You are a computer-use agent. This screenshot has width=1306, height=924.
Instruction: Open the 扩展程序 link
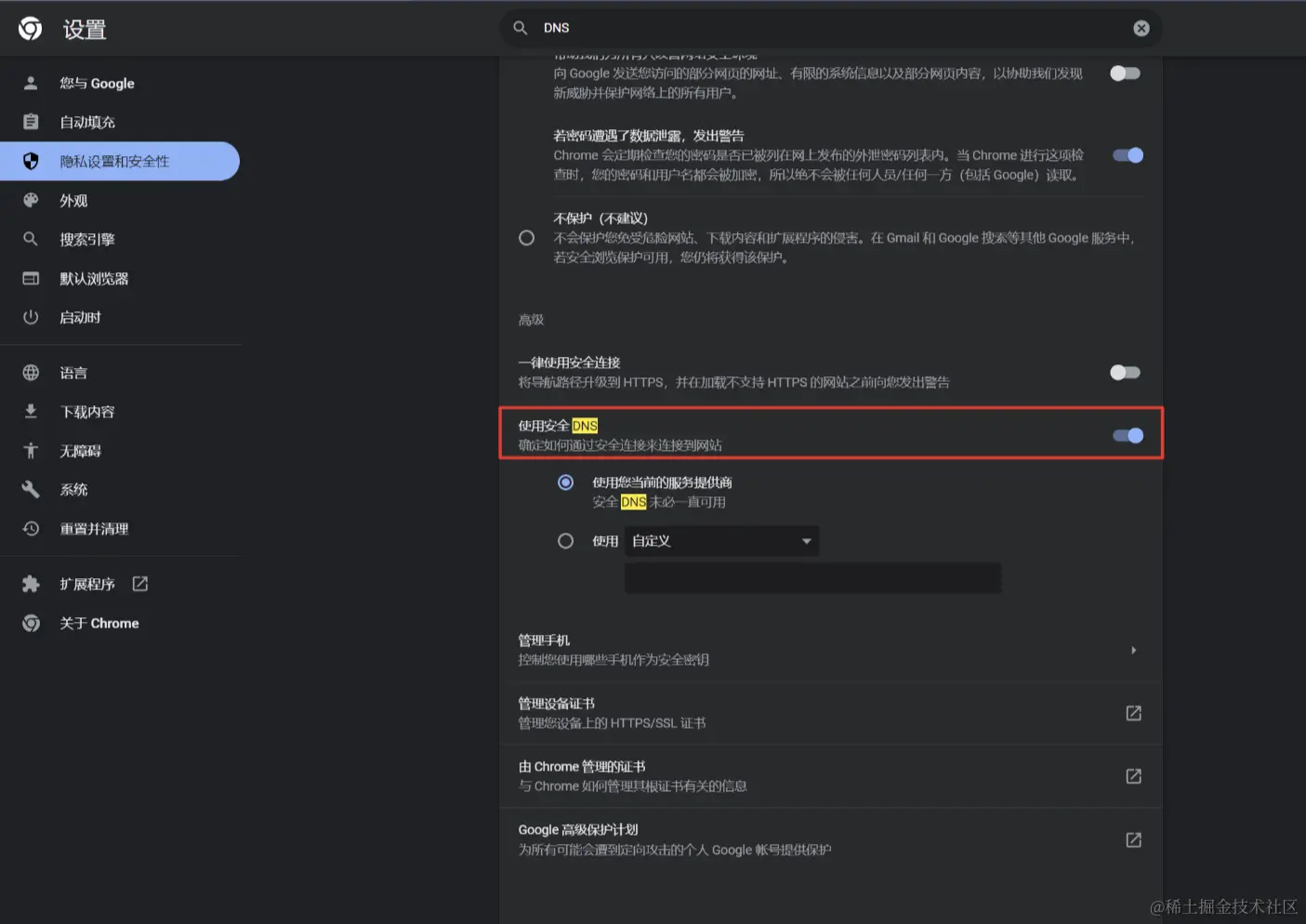coord(120,584)
